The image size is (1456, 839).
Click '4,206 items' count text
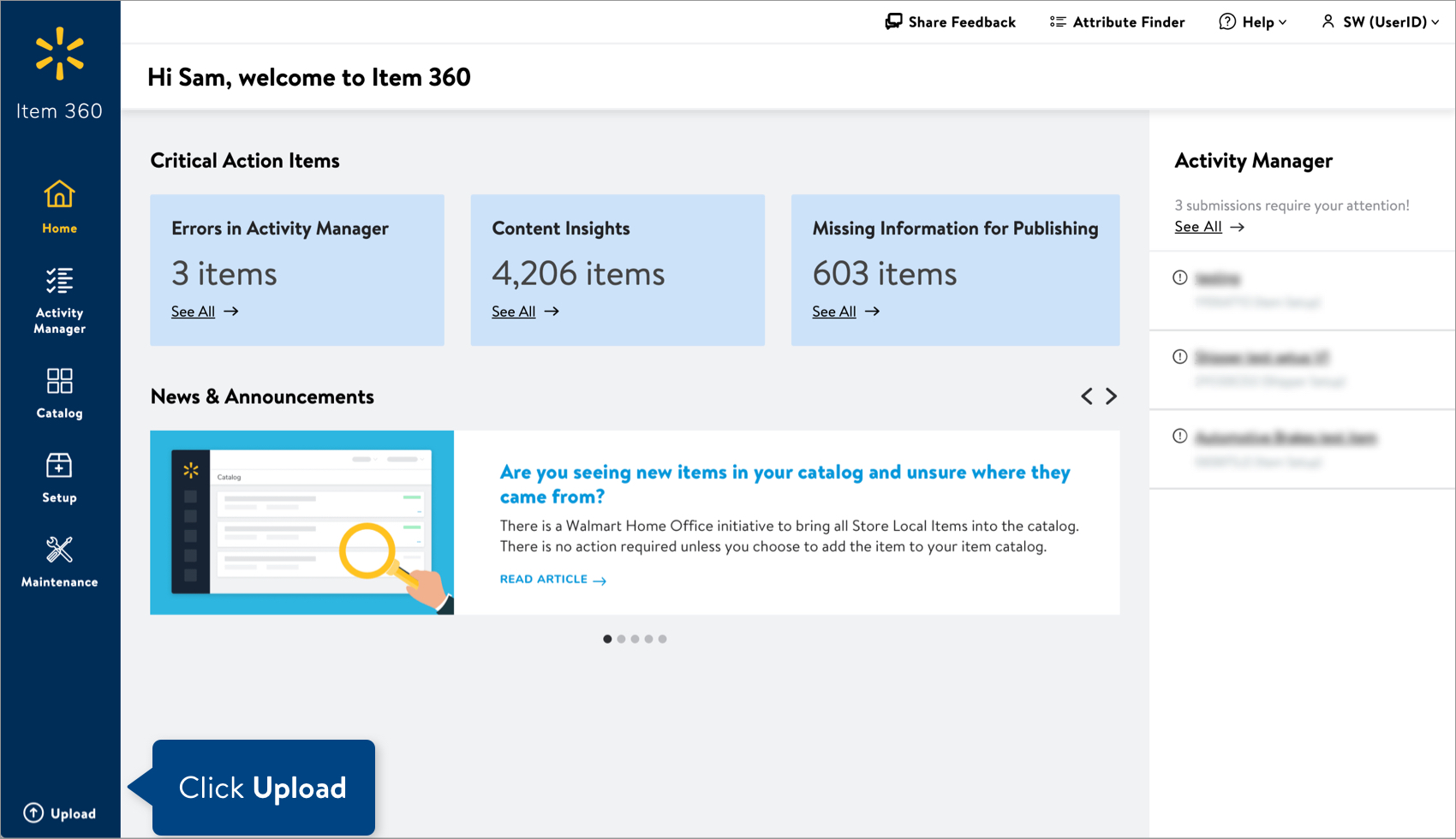pos(578,274)
